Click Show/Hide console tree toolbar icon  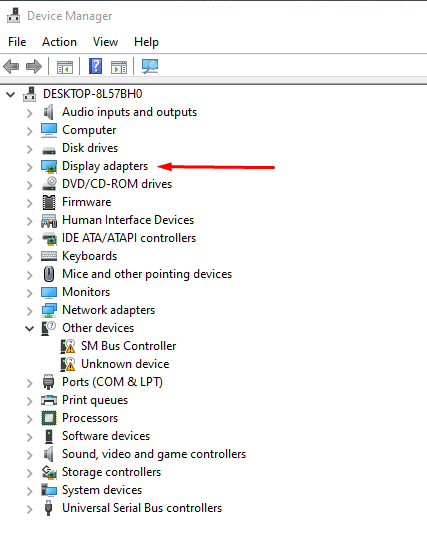65,67
